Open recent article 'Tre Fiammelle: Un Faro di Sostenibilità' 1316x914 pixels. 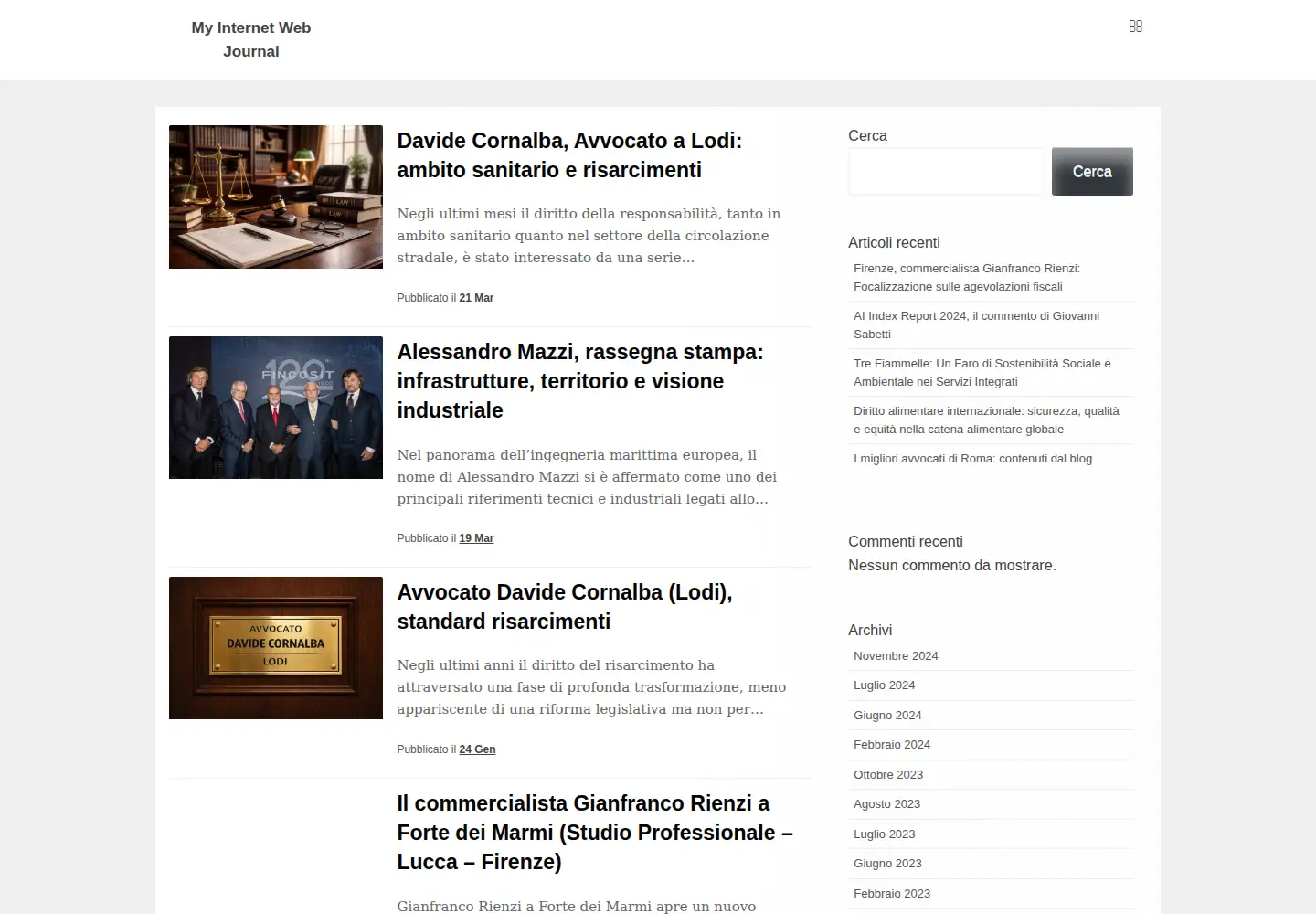coord(982,373)
